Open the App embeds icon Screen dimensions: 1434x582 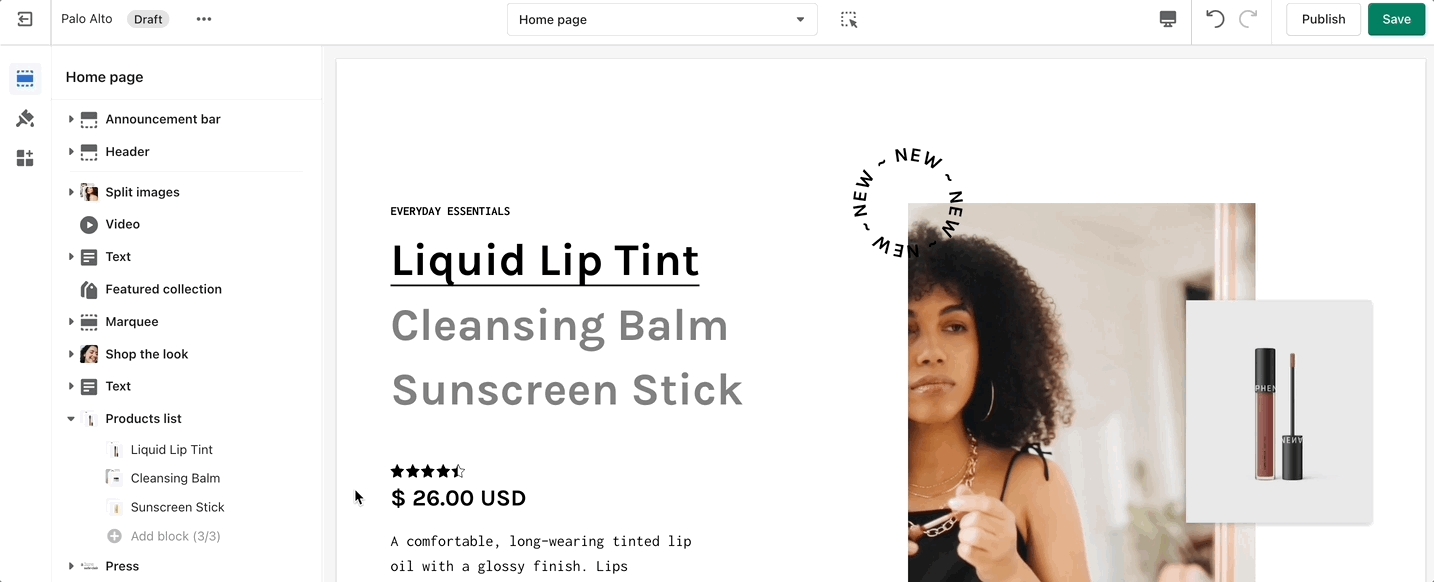[25, 158]
